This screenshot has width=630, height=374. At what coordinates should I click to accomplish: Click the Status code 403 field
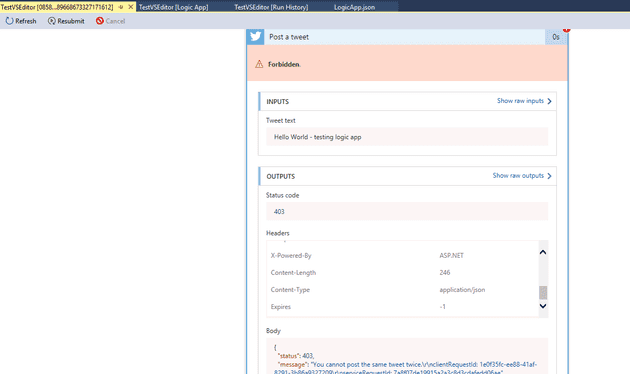pyautogui.click(x=407, y=212)
